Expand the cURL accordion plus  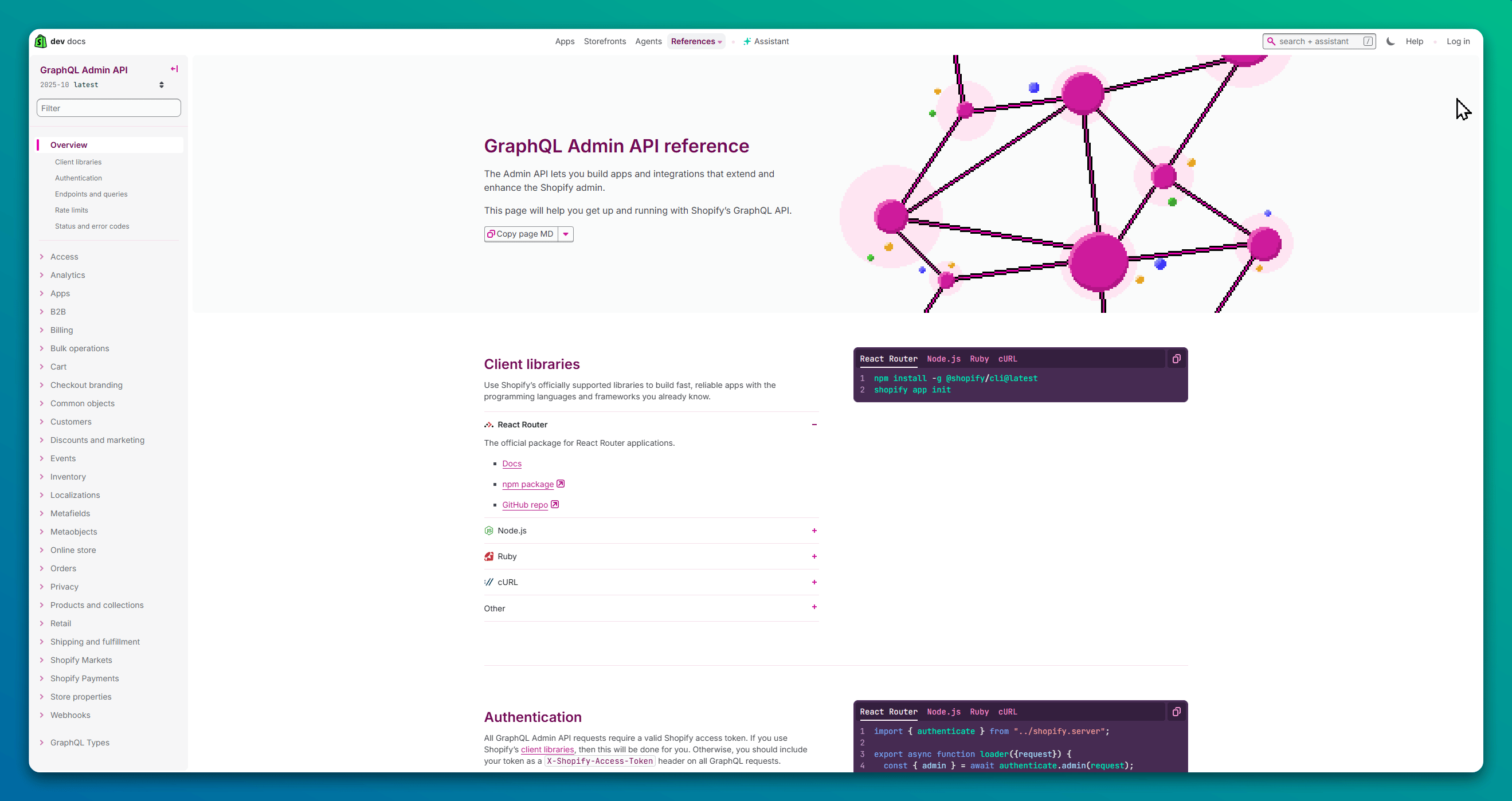coord(814,582)
